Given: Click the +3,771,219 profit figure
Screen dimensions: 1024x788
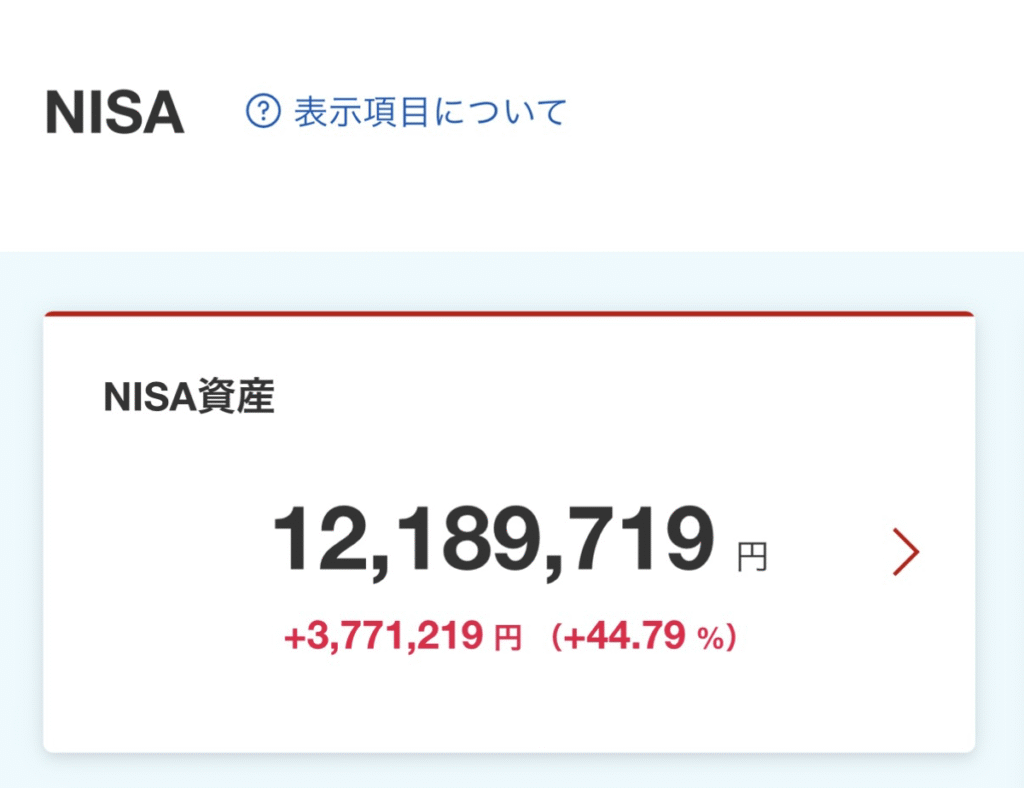Looking at the screenshot, I should point(383,637).
